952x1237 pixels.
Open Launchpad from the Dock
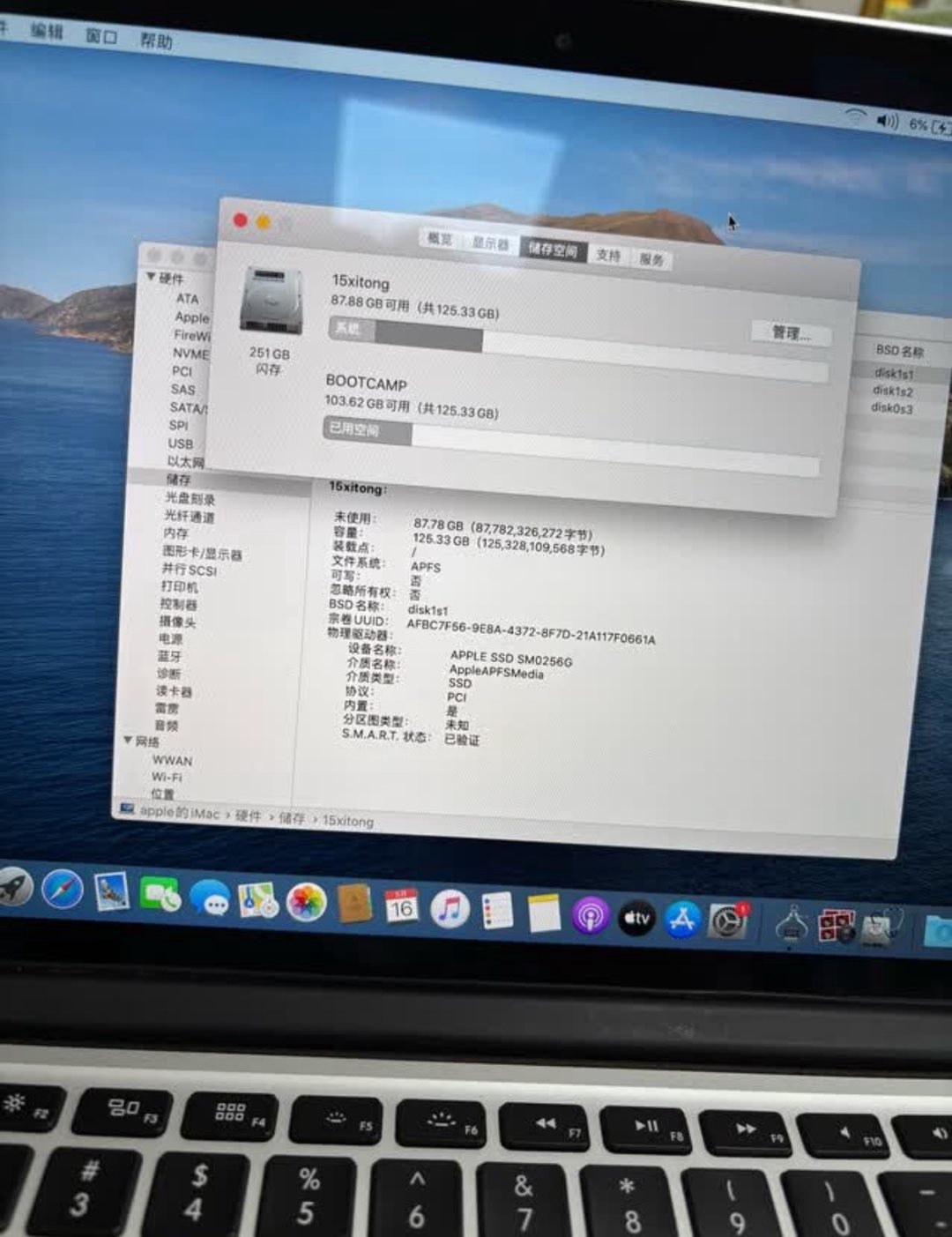[x=12, y=886]
